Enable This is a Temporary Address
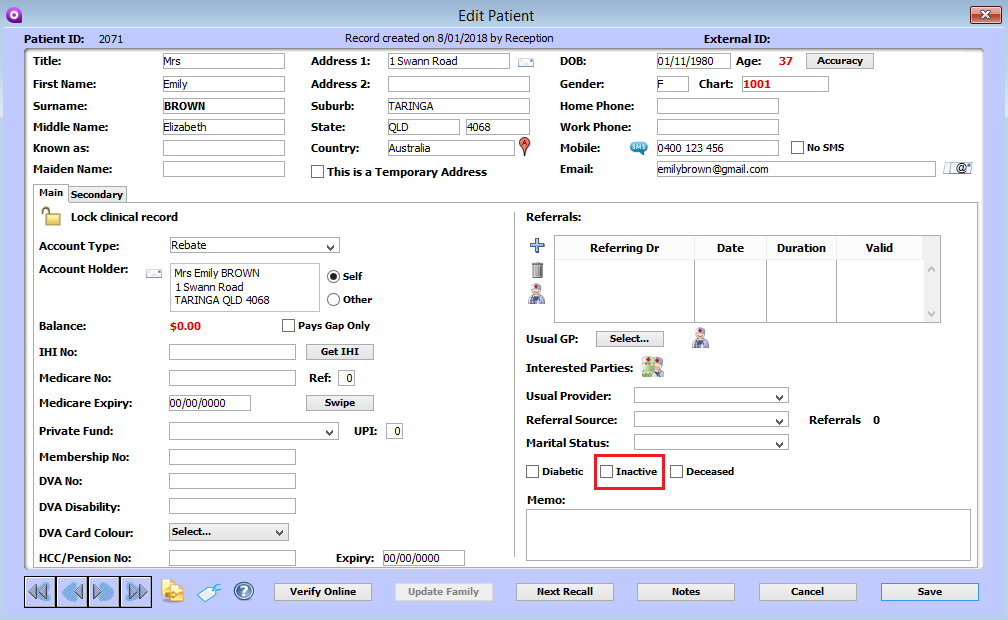 (317, 172)
